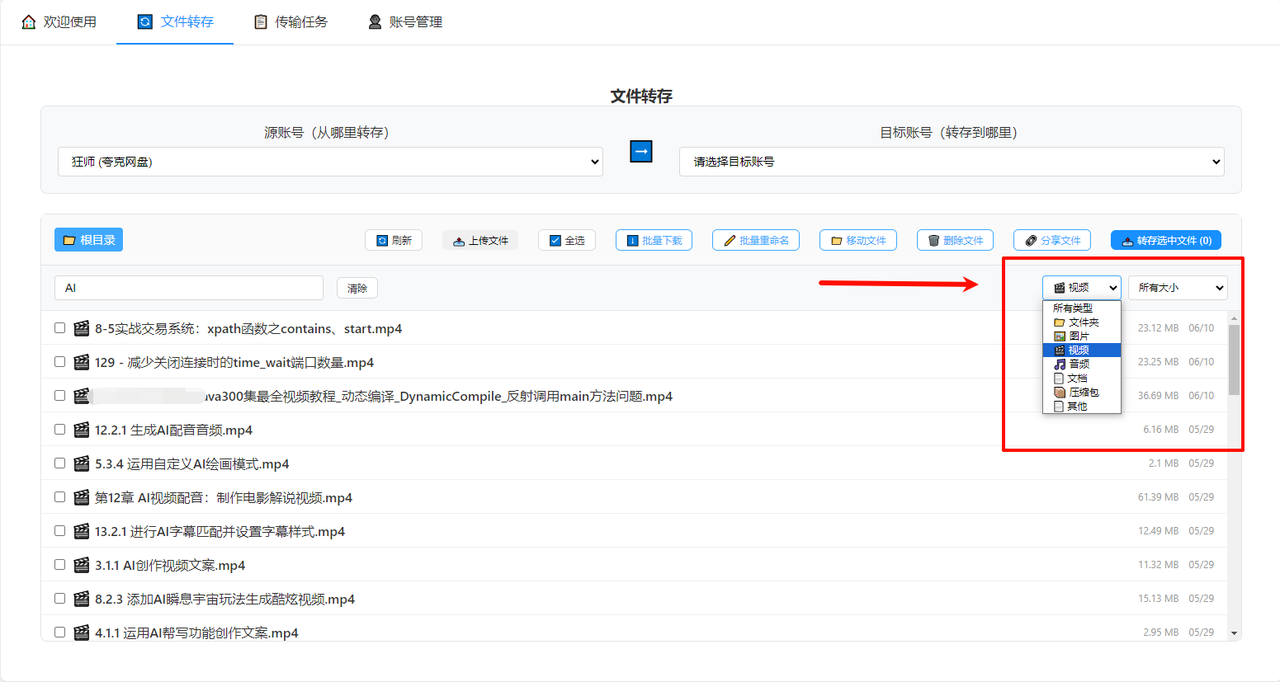1280x682 pixels.
Task: Click the 移动文件 move files button
Action: [x=857, y=240]
